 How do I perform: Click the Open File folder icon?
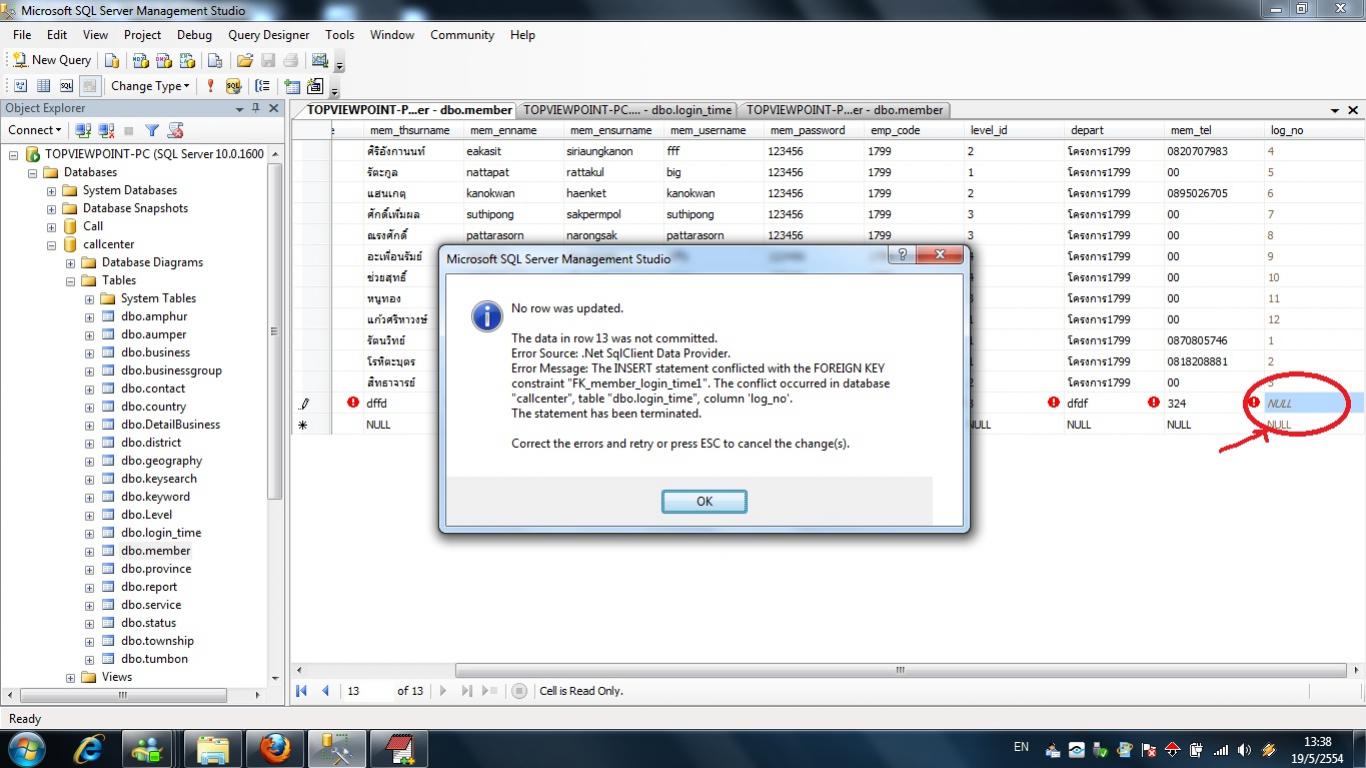pyautogui.click(x=244, y=60)
